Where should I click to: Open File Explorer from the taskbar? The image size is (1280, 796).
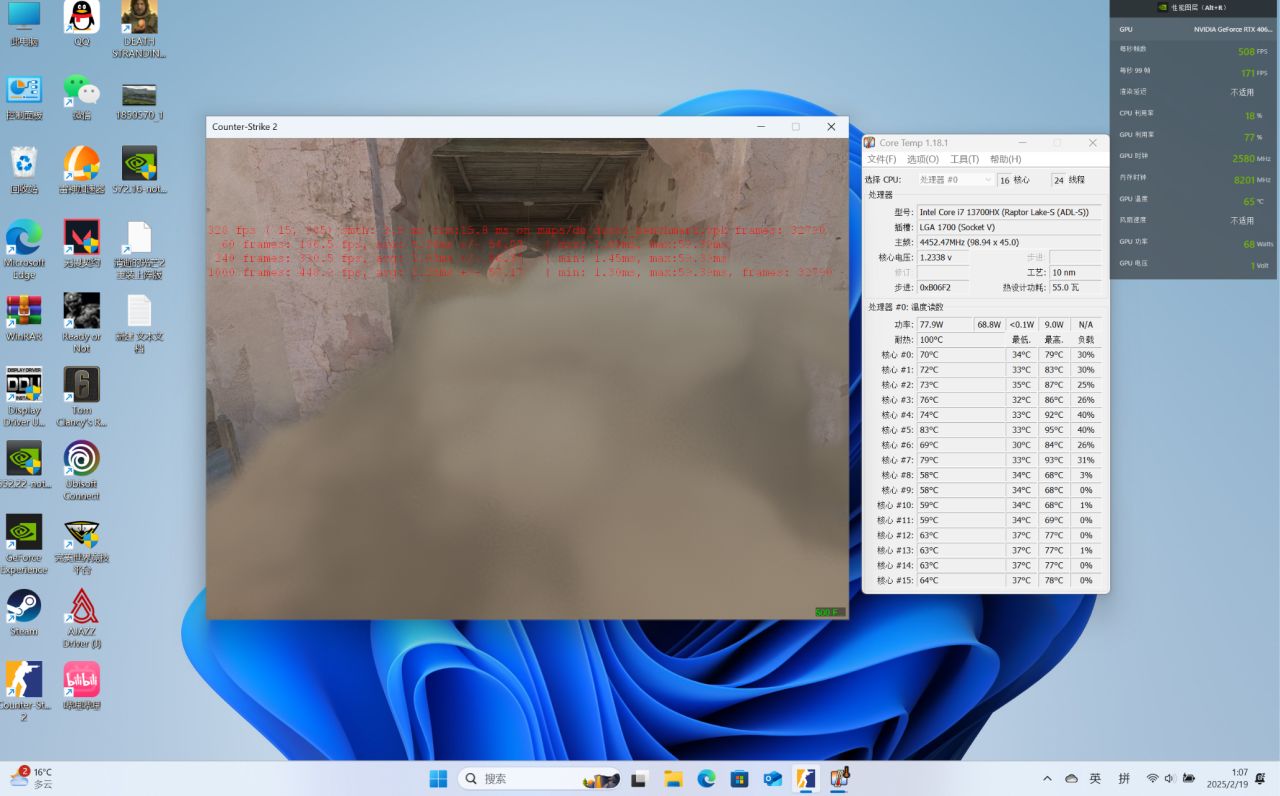coord(673,778)
